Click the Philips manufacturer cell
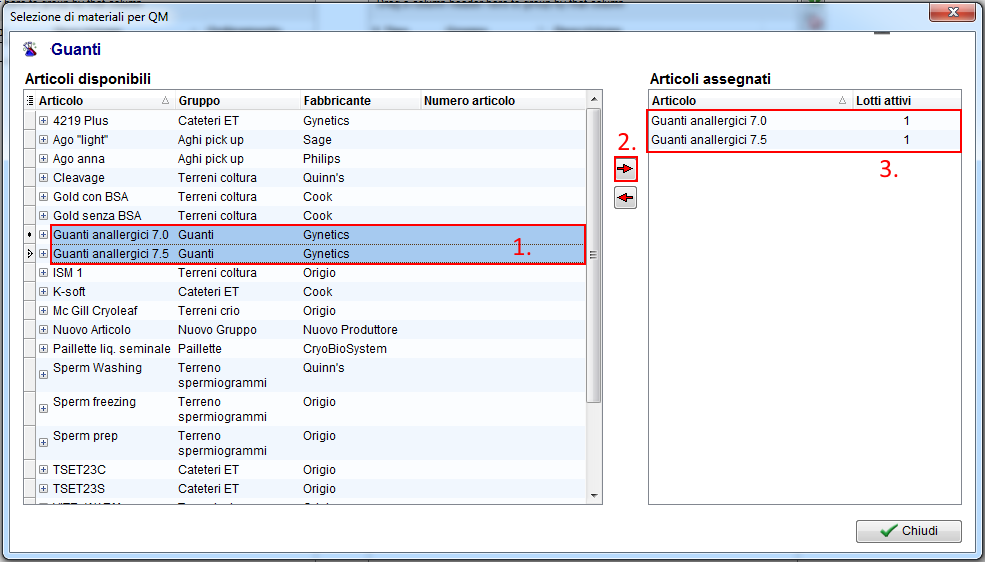 coord(322,159)
